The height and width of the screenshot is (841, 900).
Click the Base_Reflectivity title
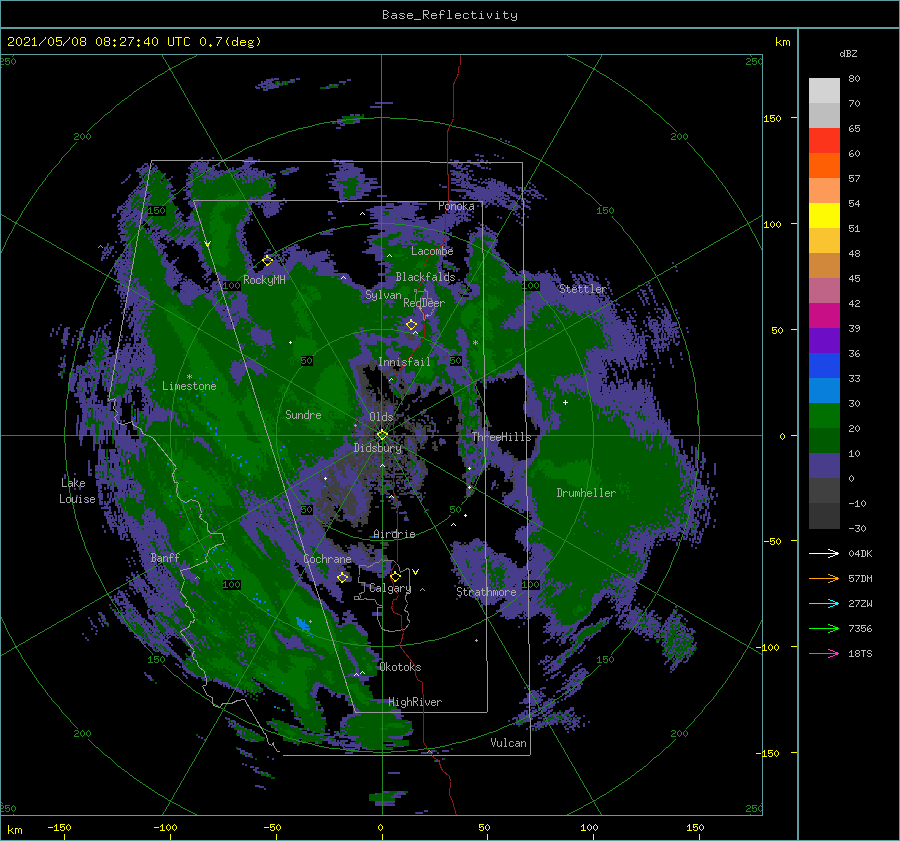tap(450, 15)
